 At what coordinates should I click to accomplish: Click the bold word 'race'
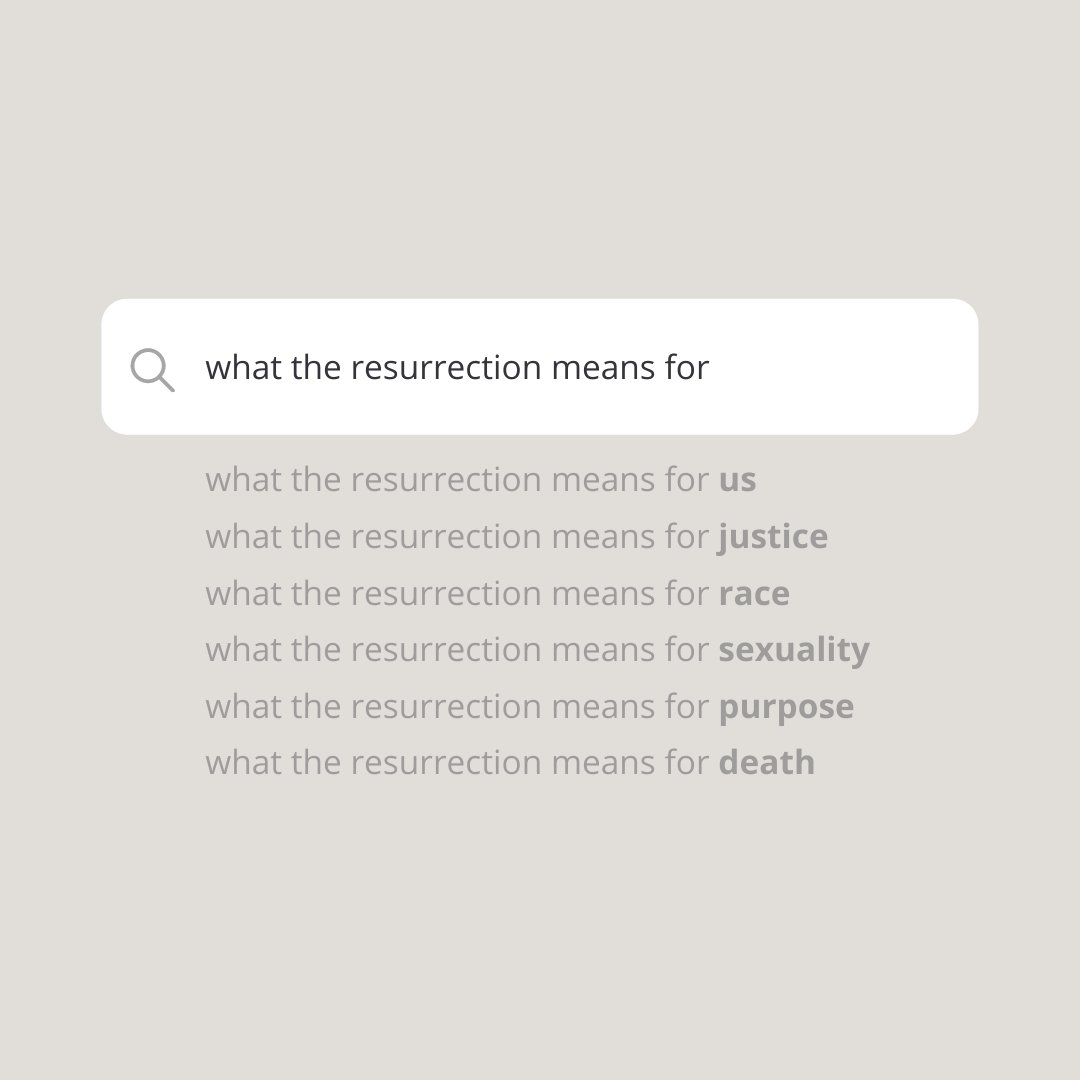click(754, 594)
